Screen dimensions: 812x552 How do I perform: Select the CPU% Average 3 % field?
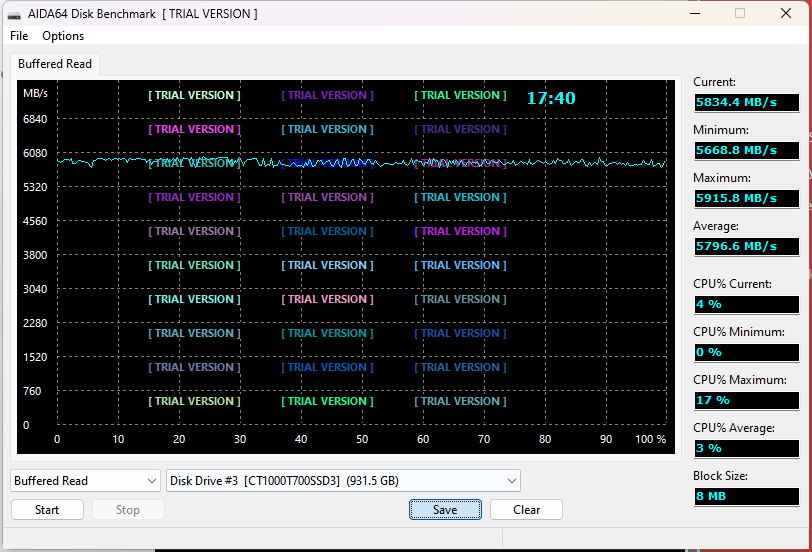tap(746, 448)
